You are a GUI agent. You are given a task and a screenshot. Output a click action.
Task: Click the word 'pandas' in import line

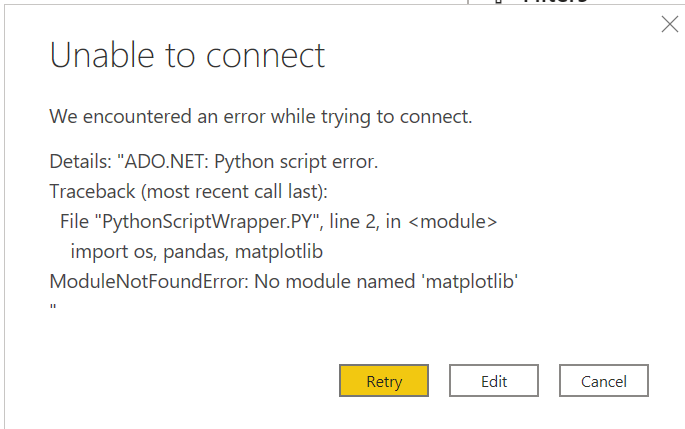195,252
